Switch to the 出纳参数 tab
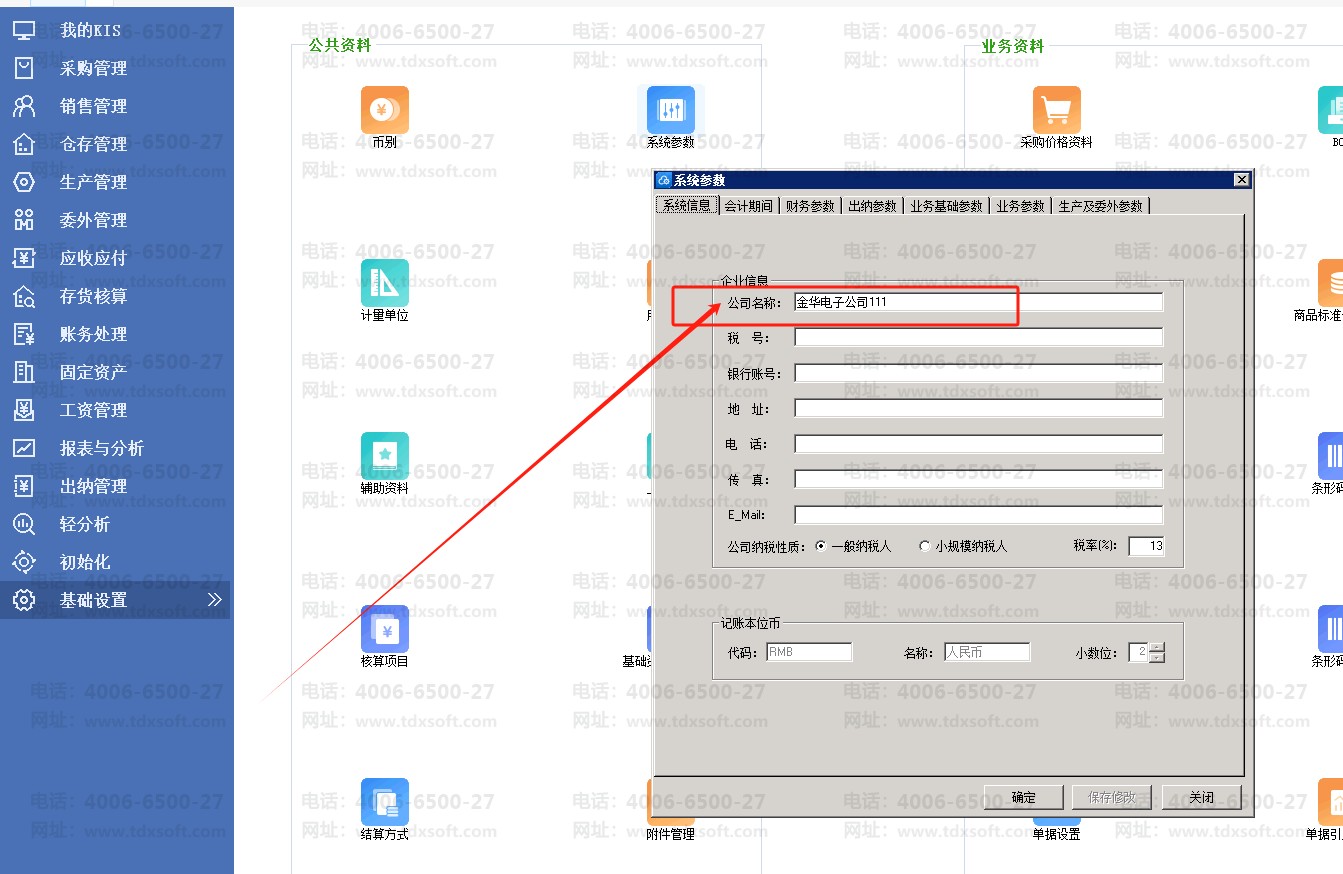Image resolution: width=1343 pixels, height=874 pixels. coord(872,206)
